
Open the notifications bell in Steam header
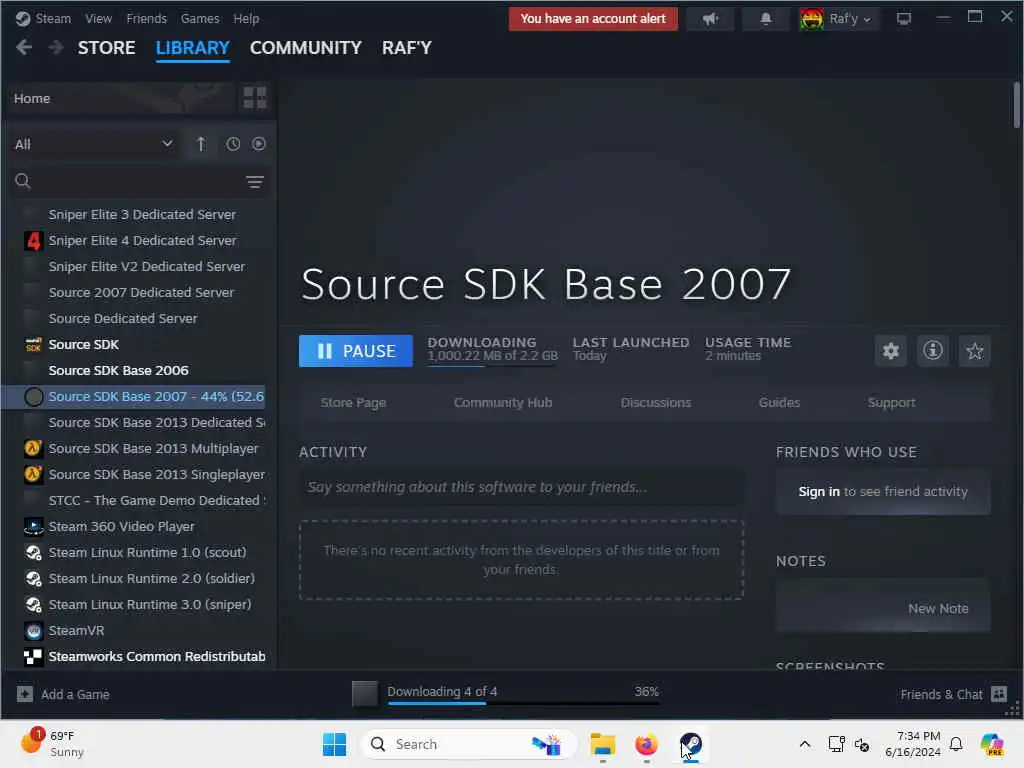pos(765,19)
